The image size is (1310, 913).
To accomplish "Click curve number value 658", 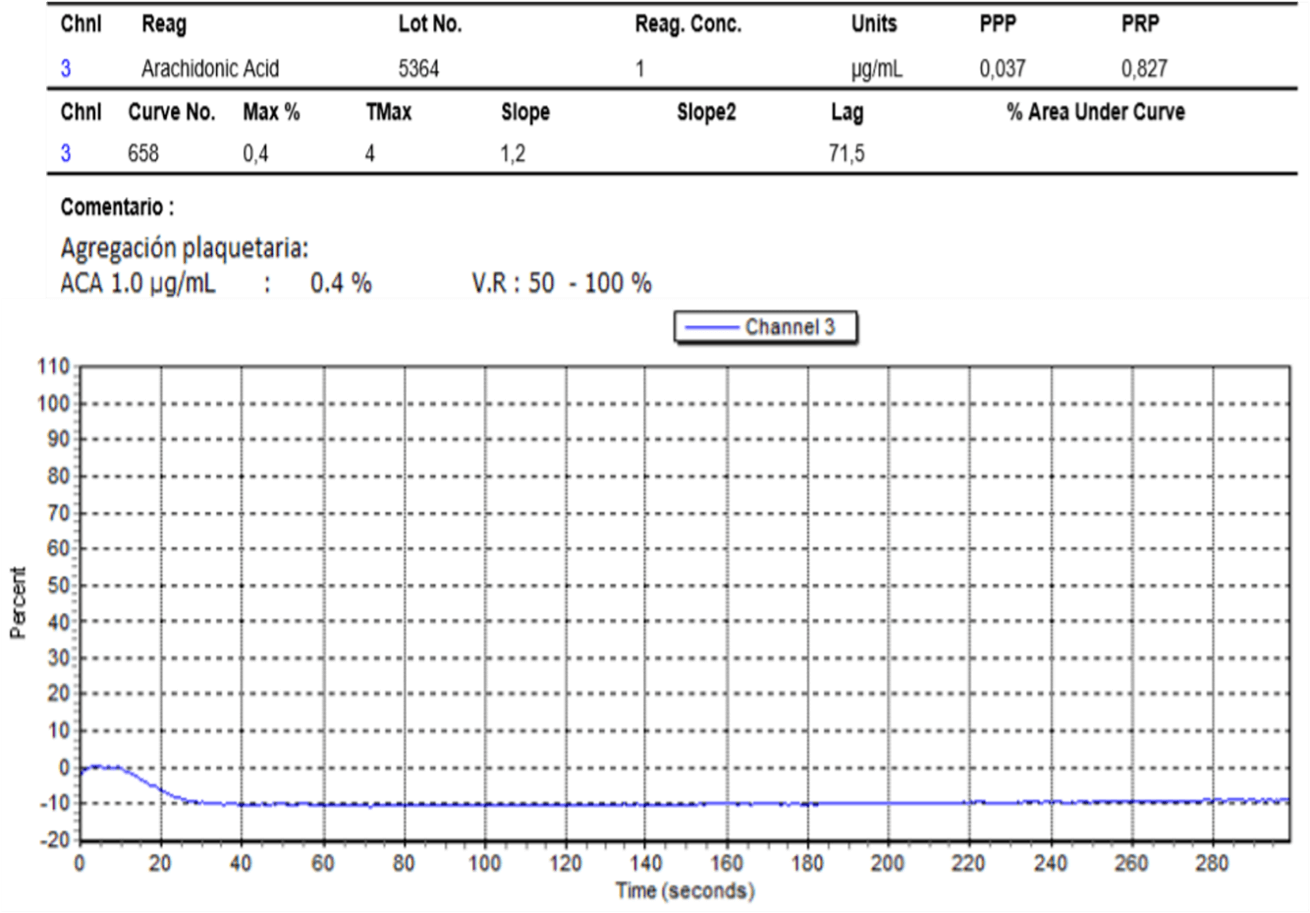I will (143, 156).
